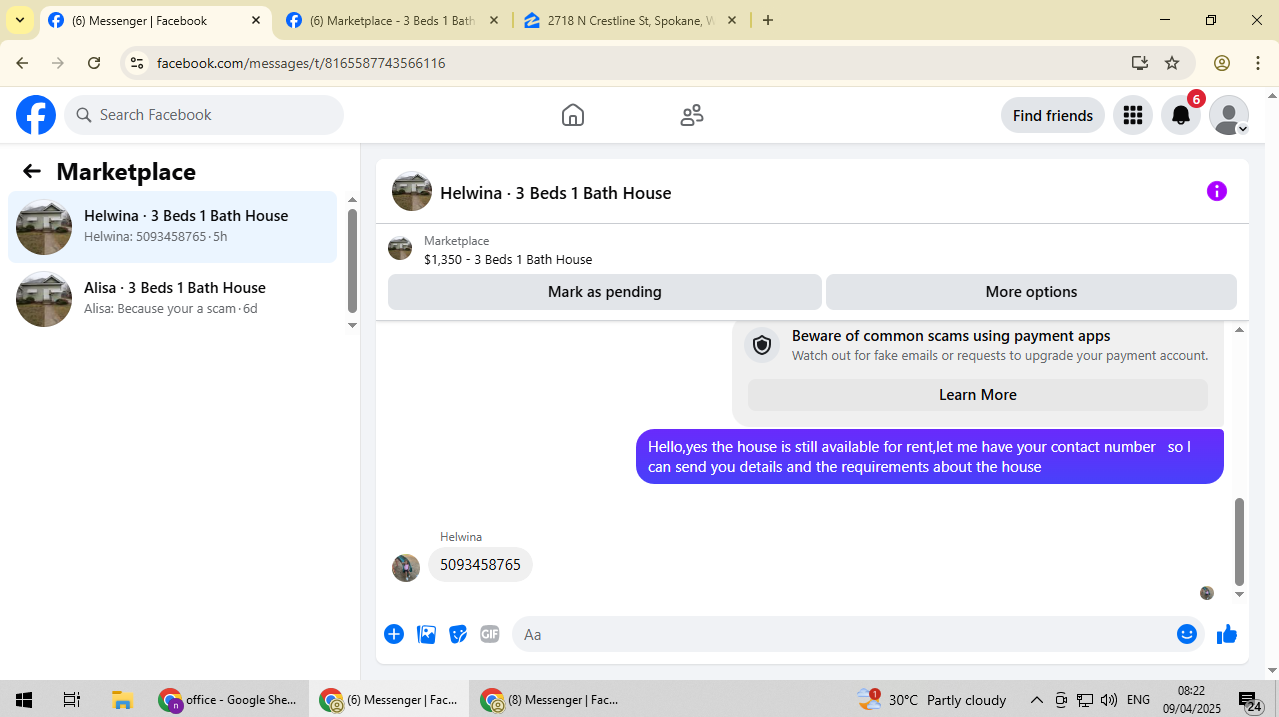Click conversation list scrollbar up arrow

pos(352,200)
